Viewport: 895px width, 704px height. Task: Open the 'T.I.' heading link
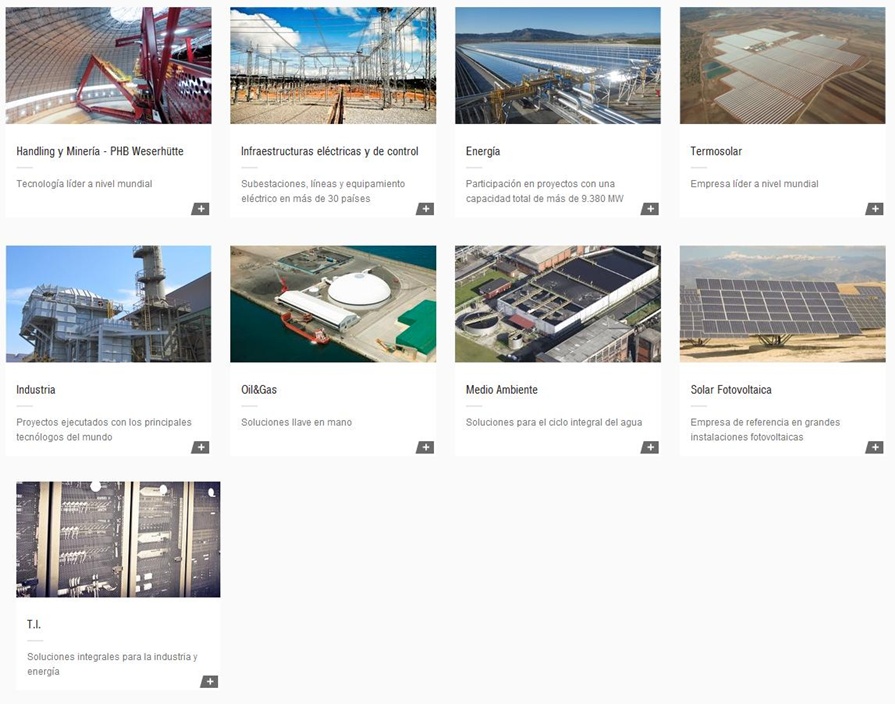[x=34, y=625]
